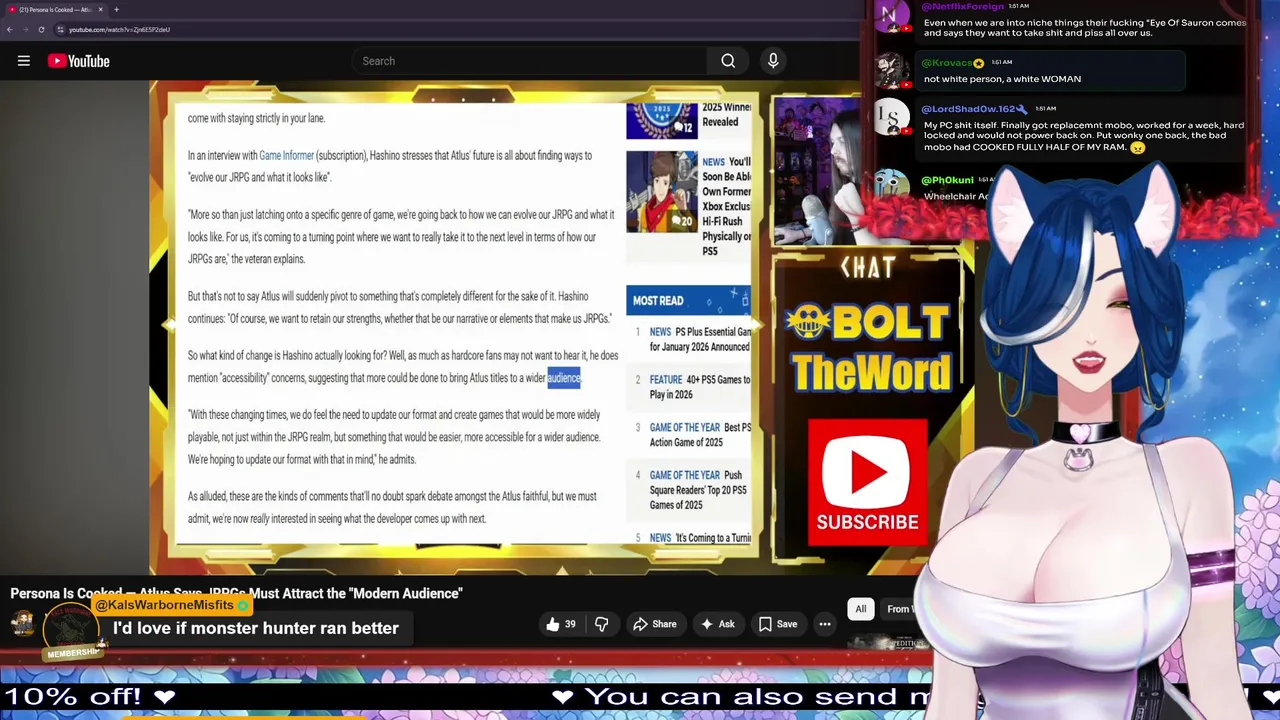
Task: Focus the YouTube Search input field
Action: pyautogui.click(x=529, y=61)
